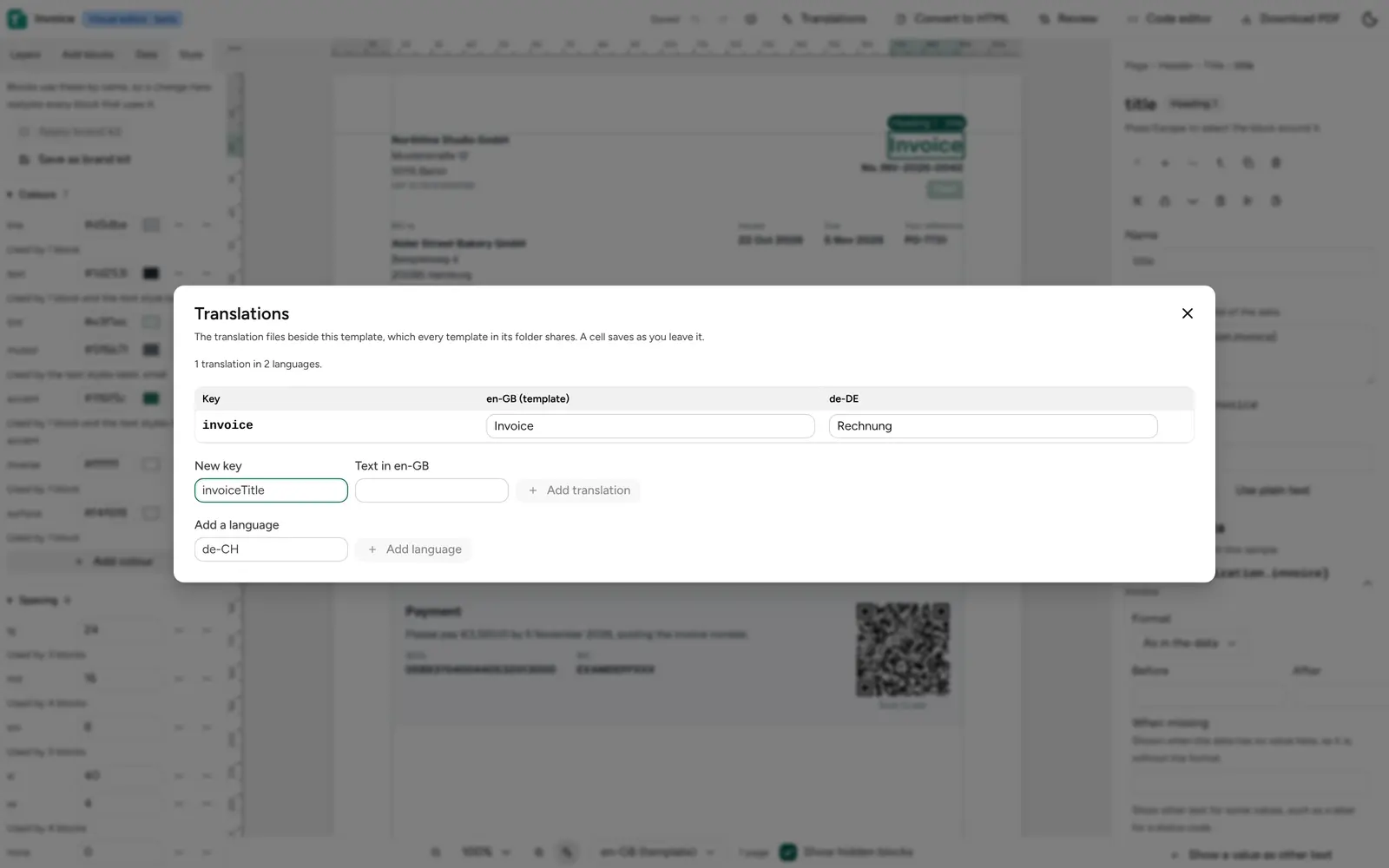1389x868 pixels.
Task: Click the green app logo icon
Action: [x=16, y=18]
